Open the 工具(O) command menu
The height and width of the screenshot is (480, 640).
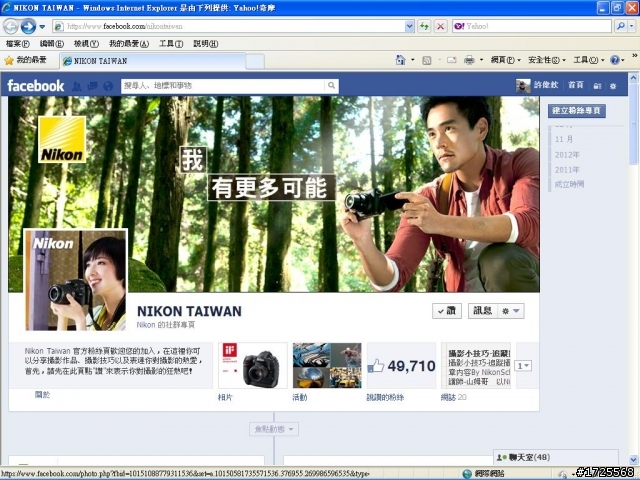pos(589,60)
